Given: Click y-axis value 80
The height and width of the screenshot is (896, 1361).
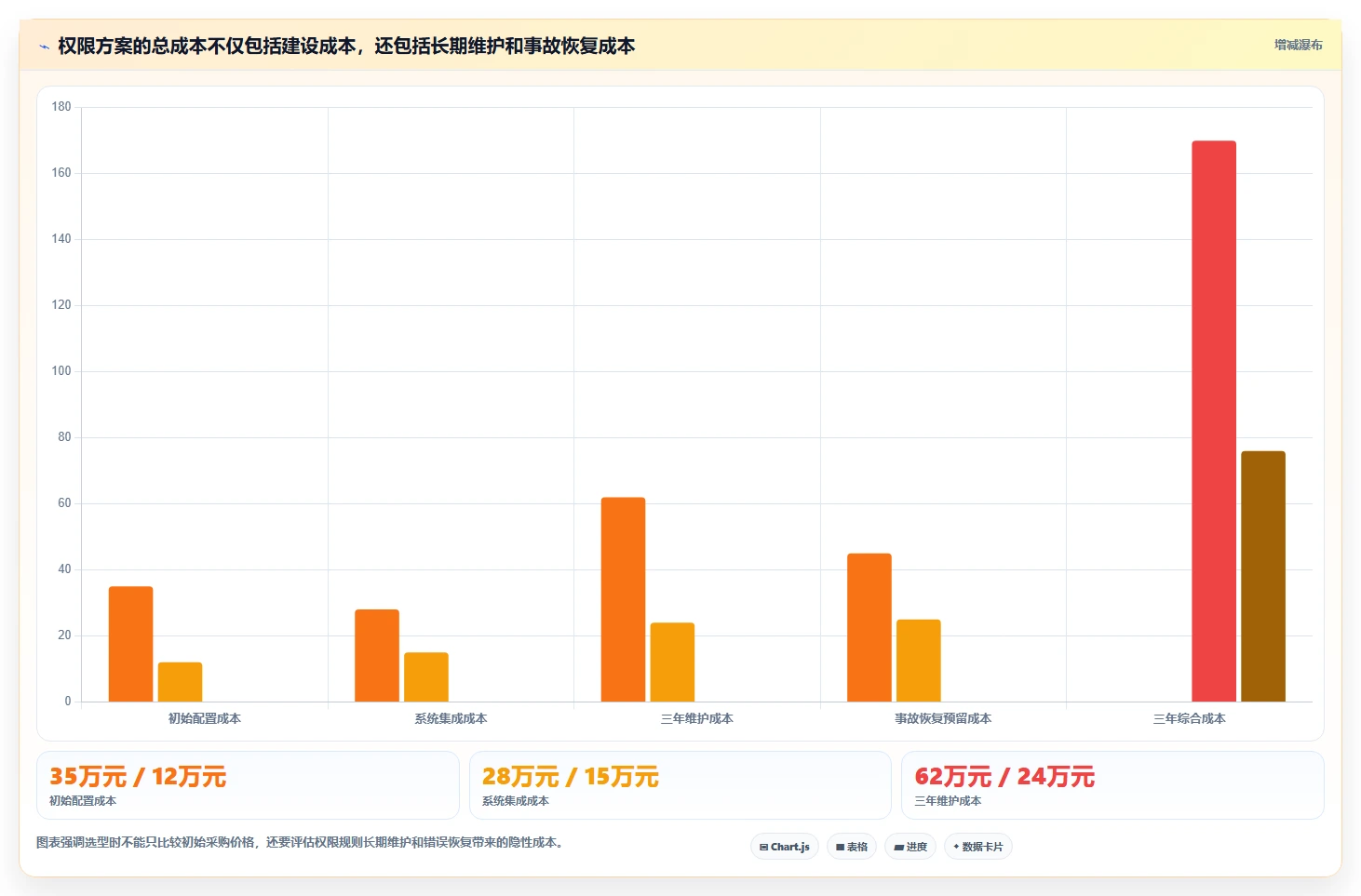Looking at the screenshot, I should [64, 437].
